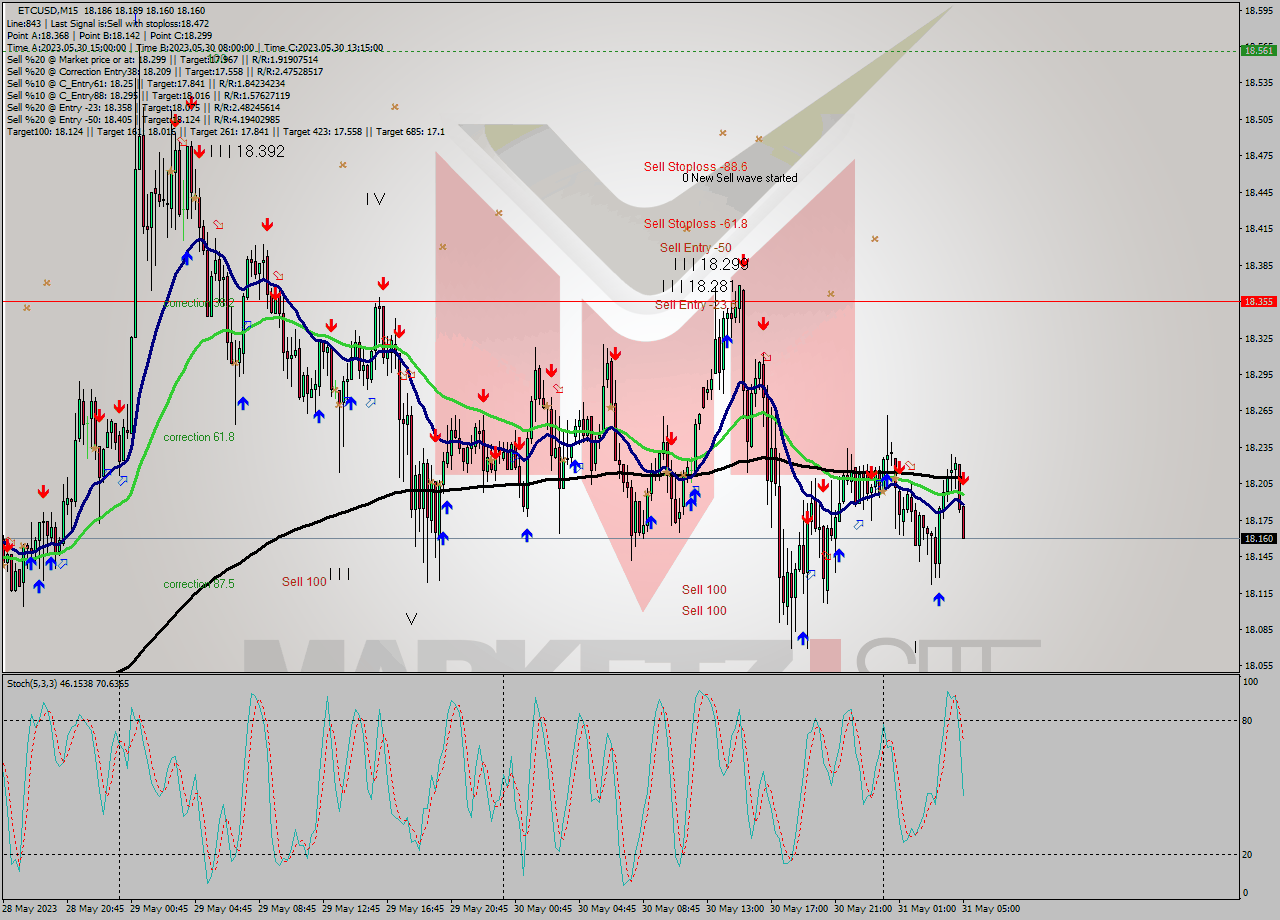Click the 18.475 price axis value
The height and width of the screenshot is (920, 1280).
(1258, 155)
